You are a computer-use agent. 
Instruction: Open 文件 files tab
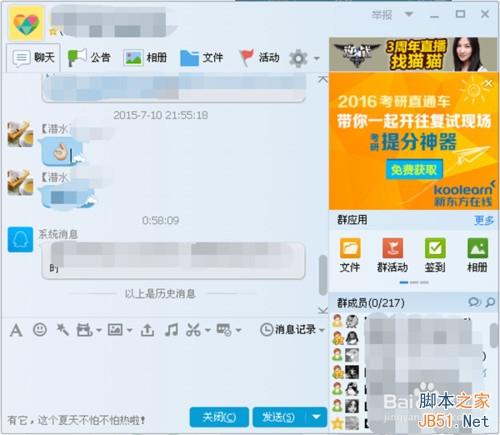(202, 57)
